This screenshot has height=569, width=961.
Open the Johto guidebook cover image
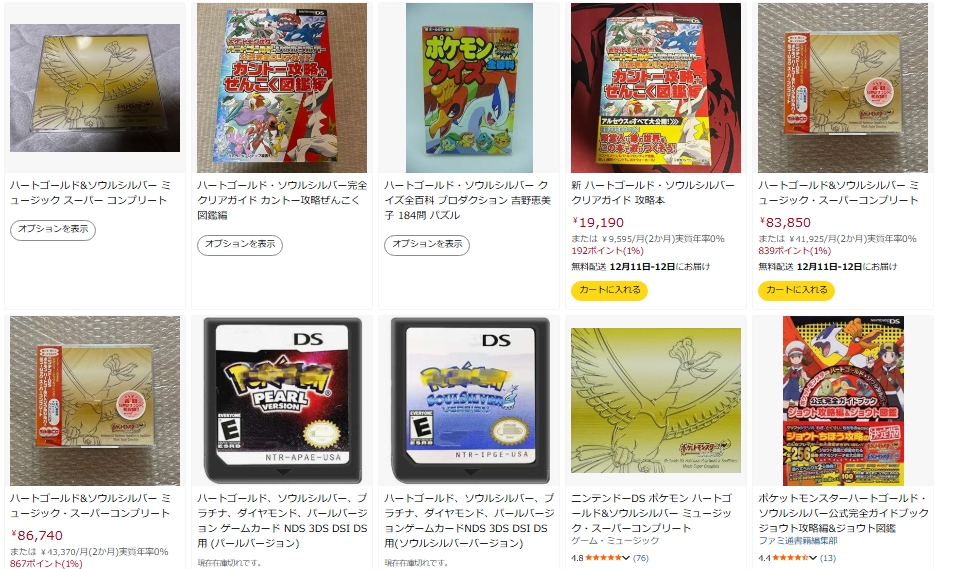843,400
